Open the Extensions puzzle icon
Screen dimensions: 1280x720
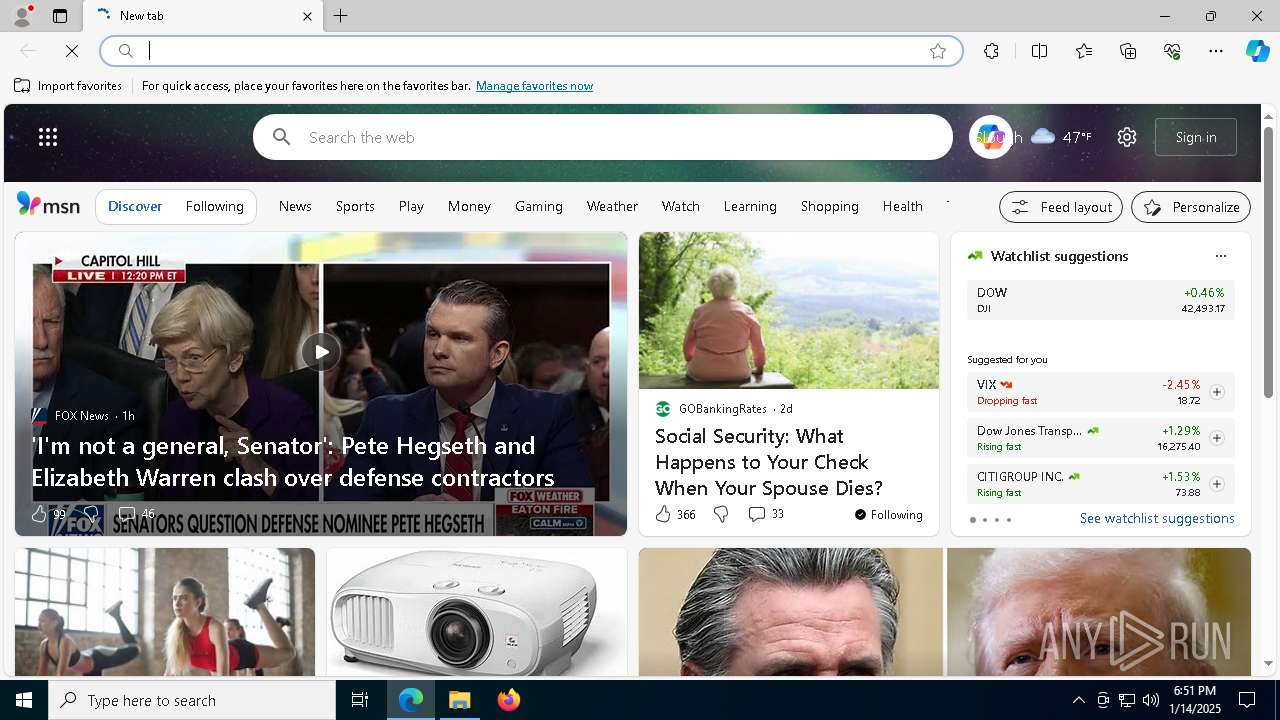click(x=991, y=51)
